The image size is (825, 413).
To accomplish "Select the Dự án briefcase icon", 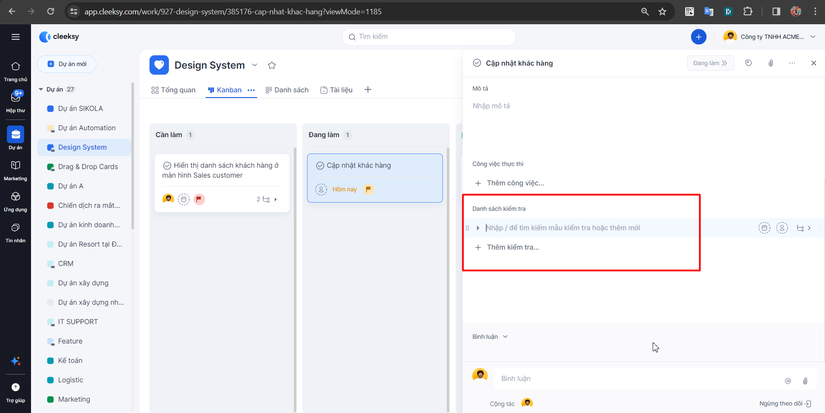I will (15, 134).
